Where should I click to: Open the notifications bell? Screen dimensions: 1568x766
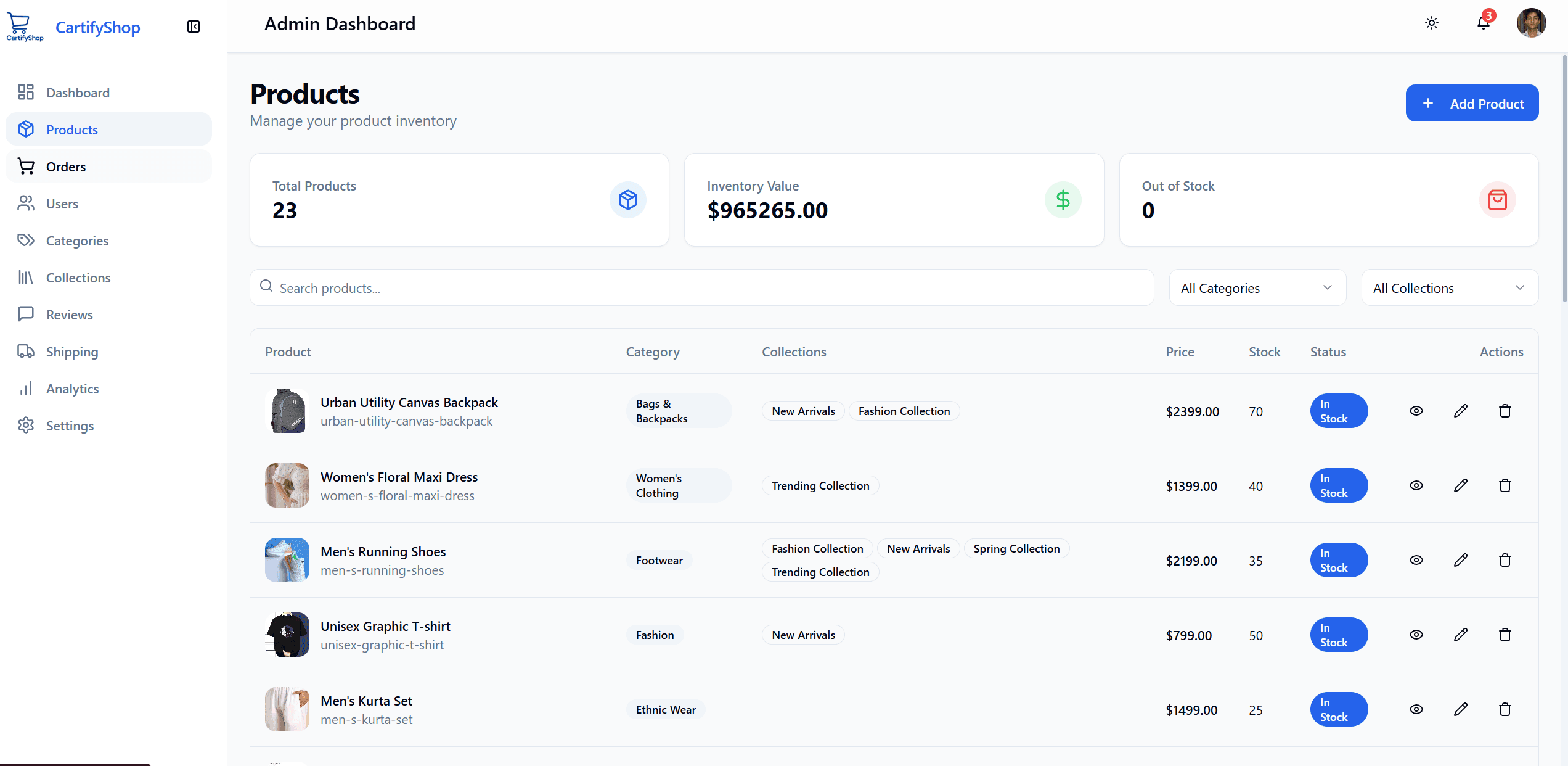1484,23
